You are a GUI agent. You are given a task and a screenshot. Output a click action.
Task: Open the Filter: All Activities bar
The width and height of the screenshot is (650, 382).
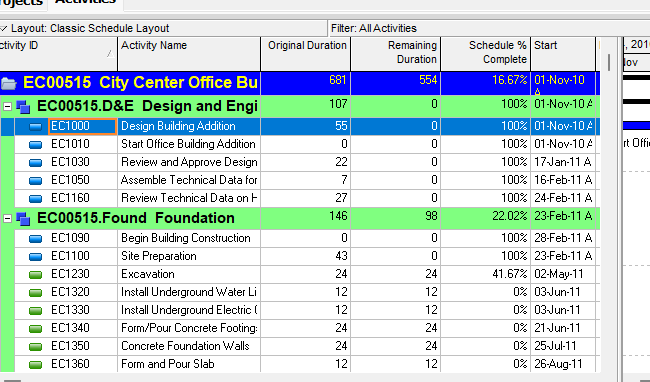point(489,28)
